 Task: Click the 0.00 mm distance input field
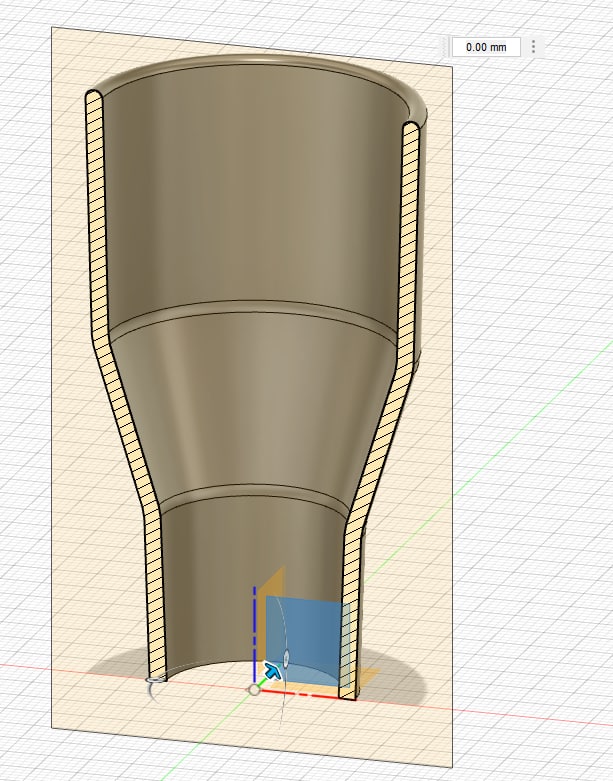click(486, 47)
